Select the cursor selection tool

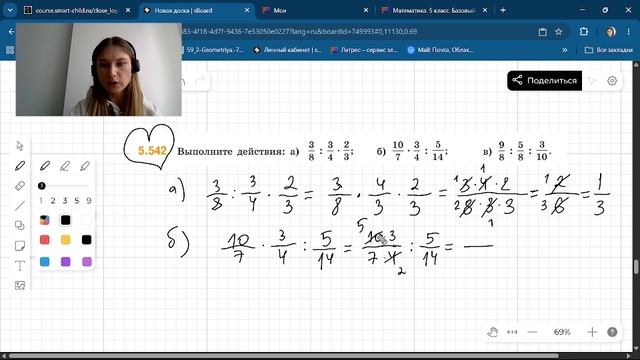click(x=20, y=146)
